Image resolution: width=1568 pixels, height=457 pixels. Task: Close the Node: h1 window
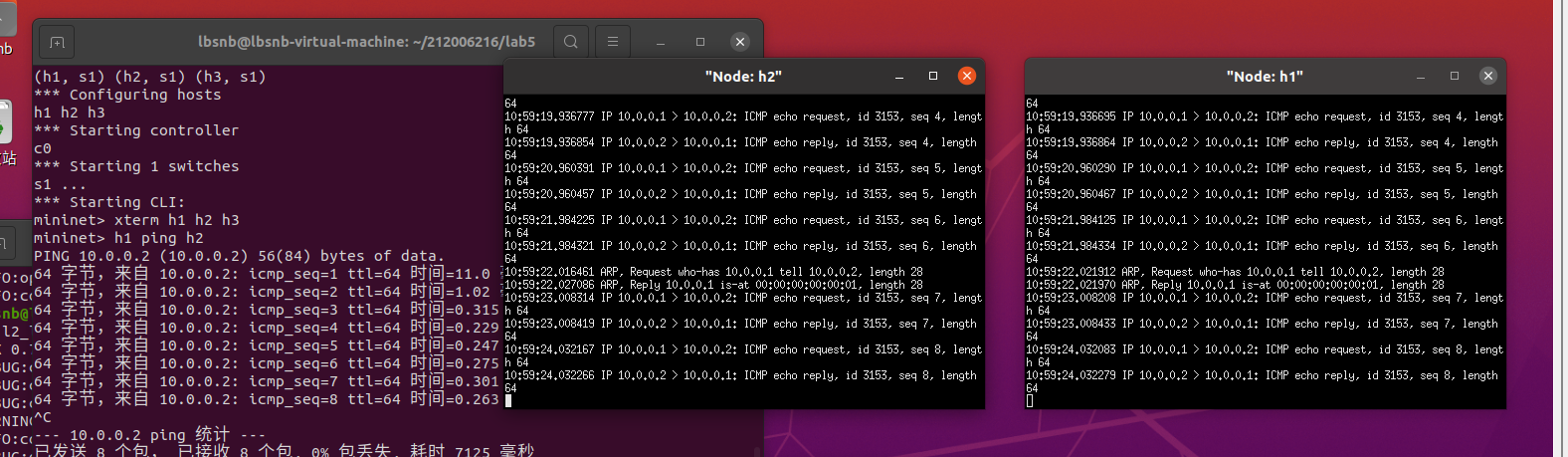point(1488,76)
